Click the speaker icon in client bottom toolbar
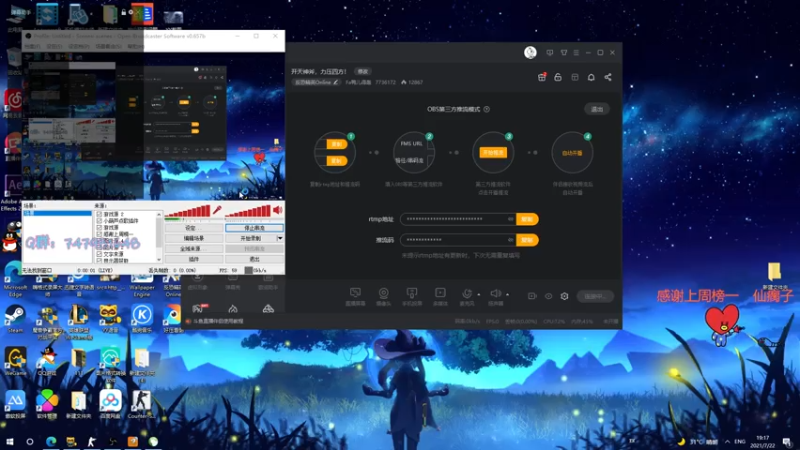The image size is (800, 450). (495, 294)
